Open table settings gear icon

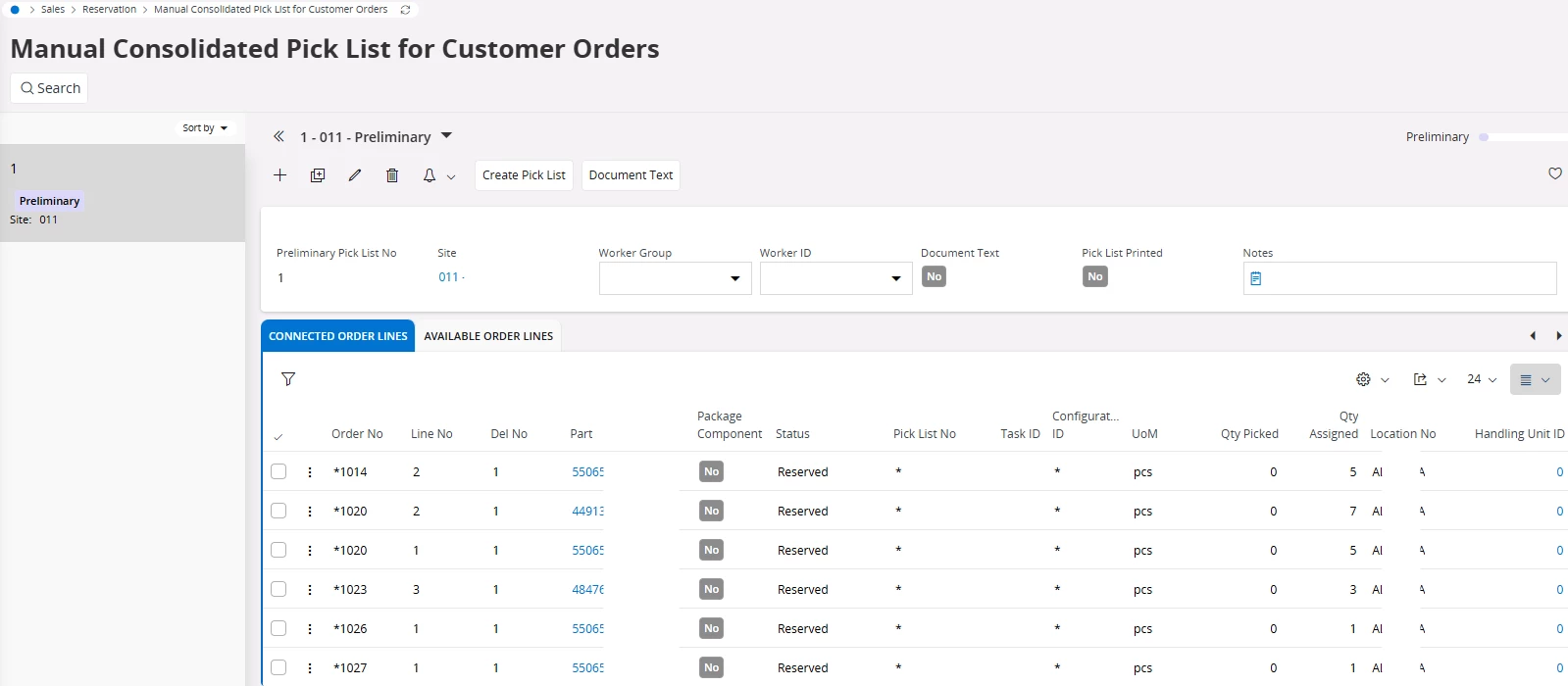[1363, 379]
